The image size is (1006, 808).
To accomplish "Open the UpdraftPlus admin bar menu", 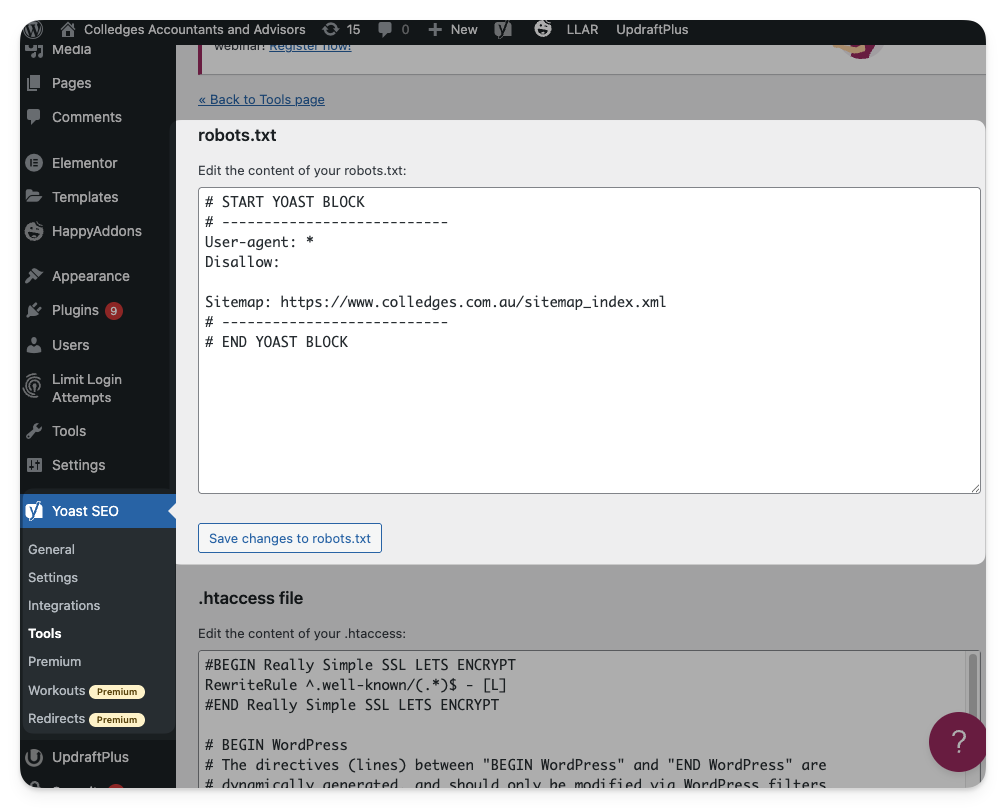I will click(x=652, y=29).
